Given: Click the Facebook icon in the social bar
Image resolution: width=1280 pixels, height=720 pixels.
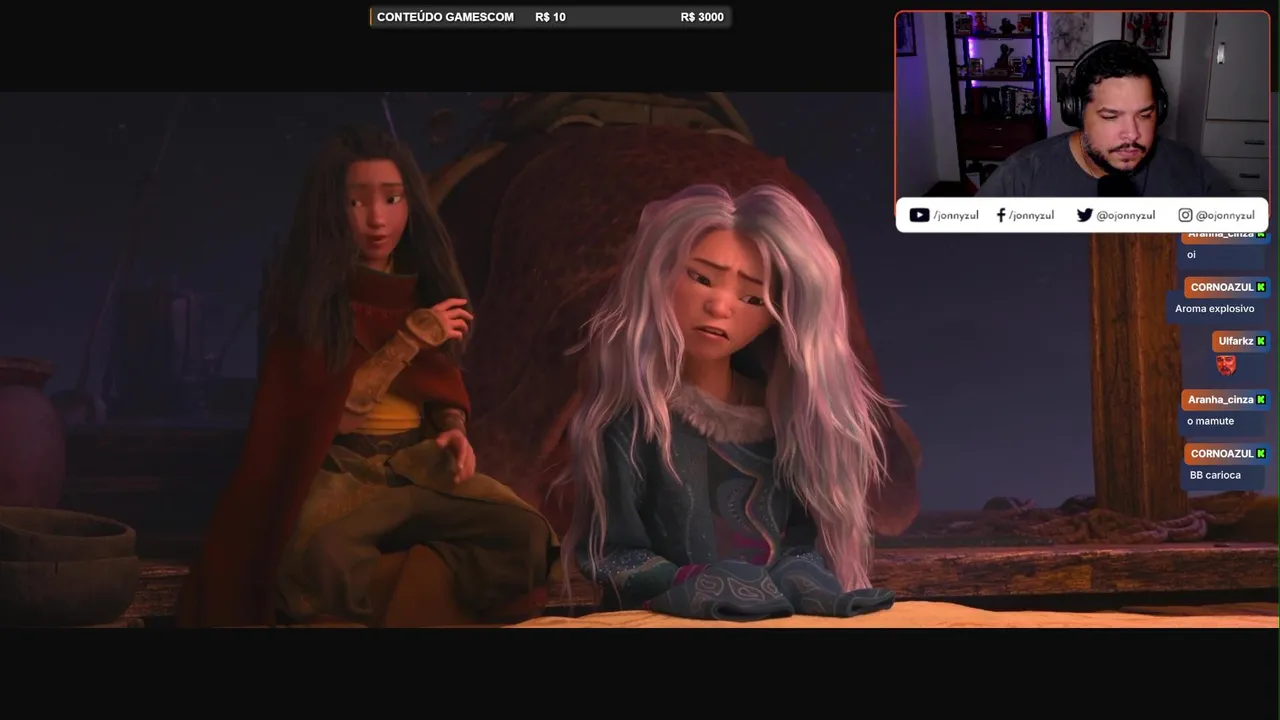Looking at the screenshot, I should (1001, 215).
